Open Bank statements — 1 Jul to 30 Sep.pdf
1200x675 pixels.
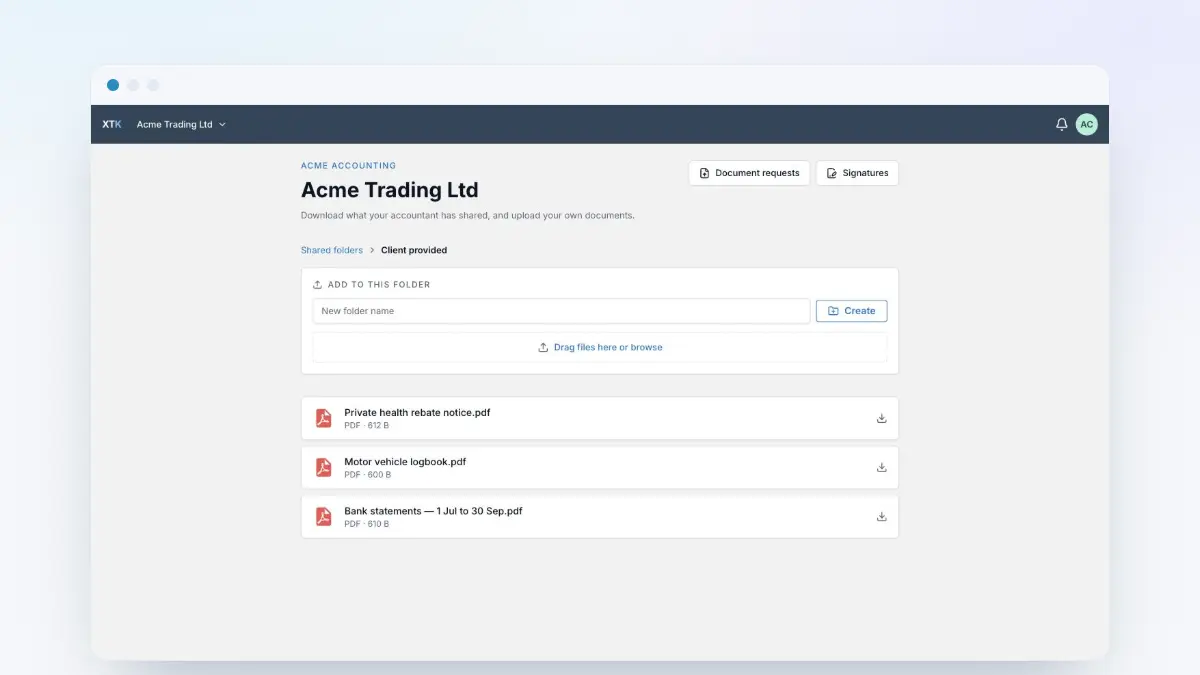click(600, 516)
